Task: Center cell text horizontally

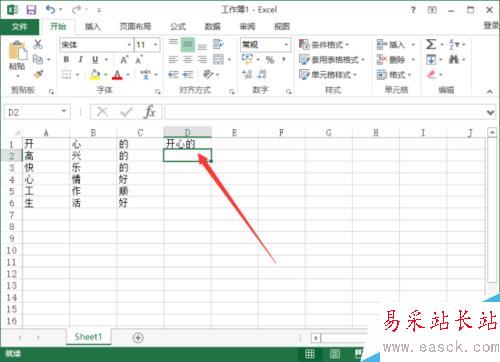Action: 188,60
